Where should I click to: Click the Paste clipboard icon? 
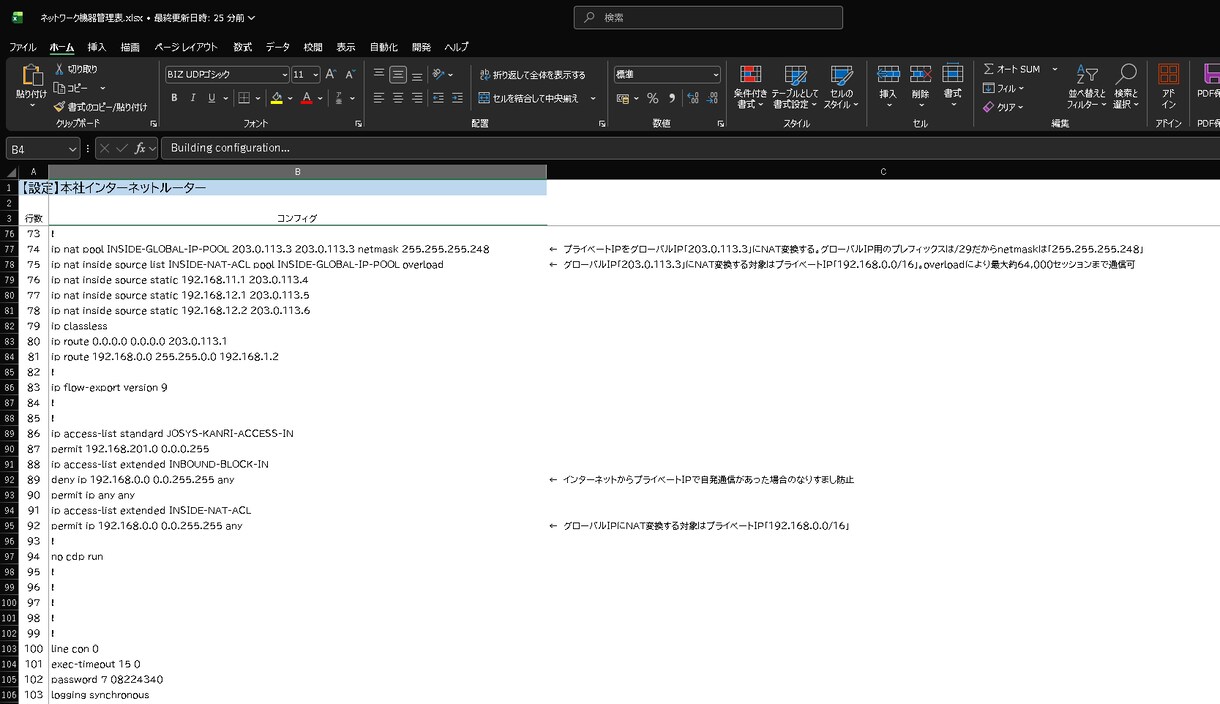(31, 76)
